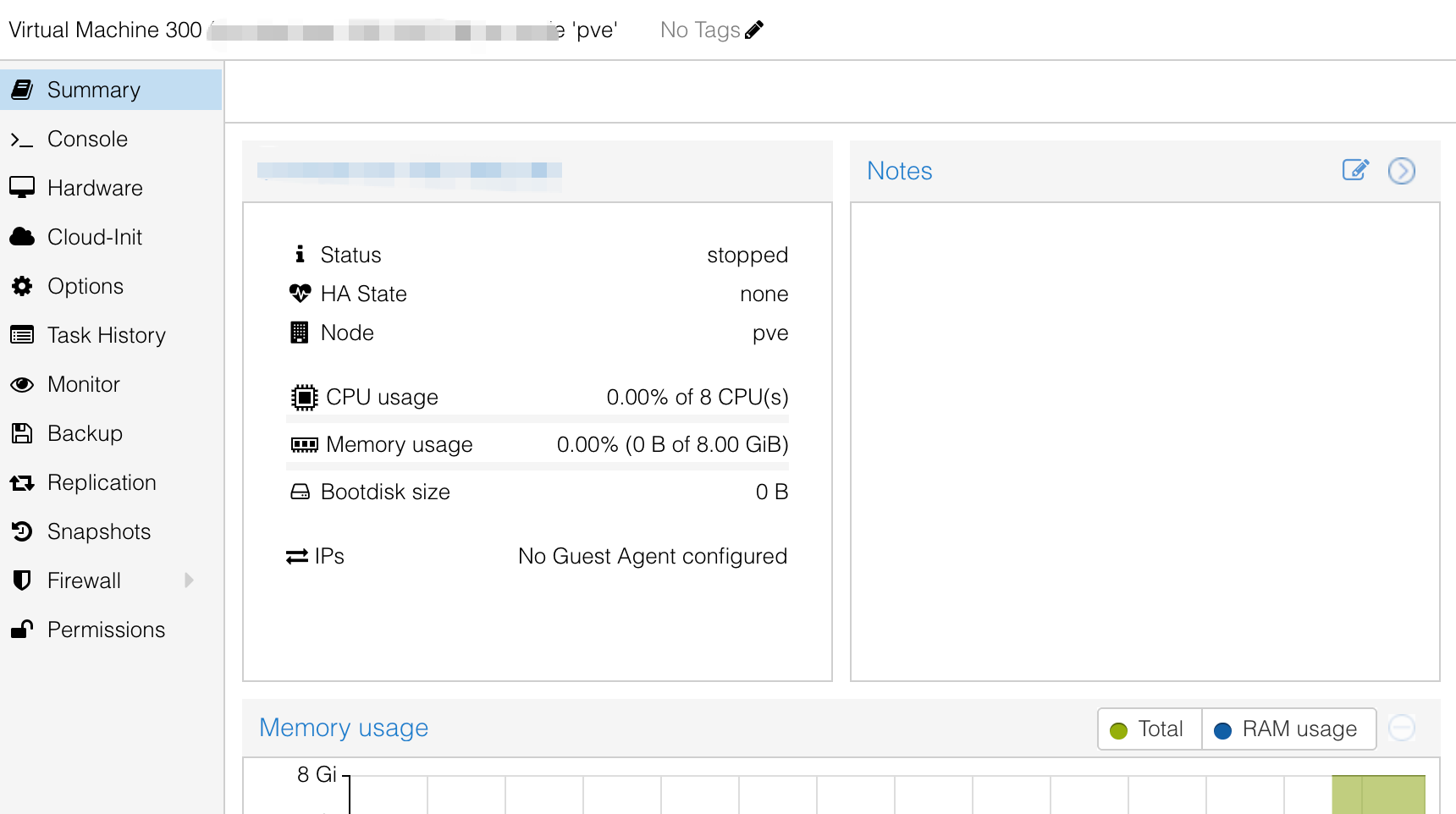Open the Summary menu item

(x=93, y=90)
